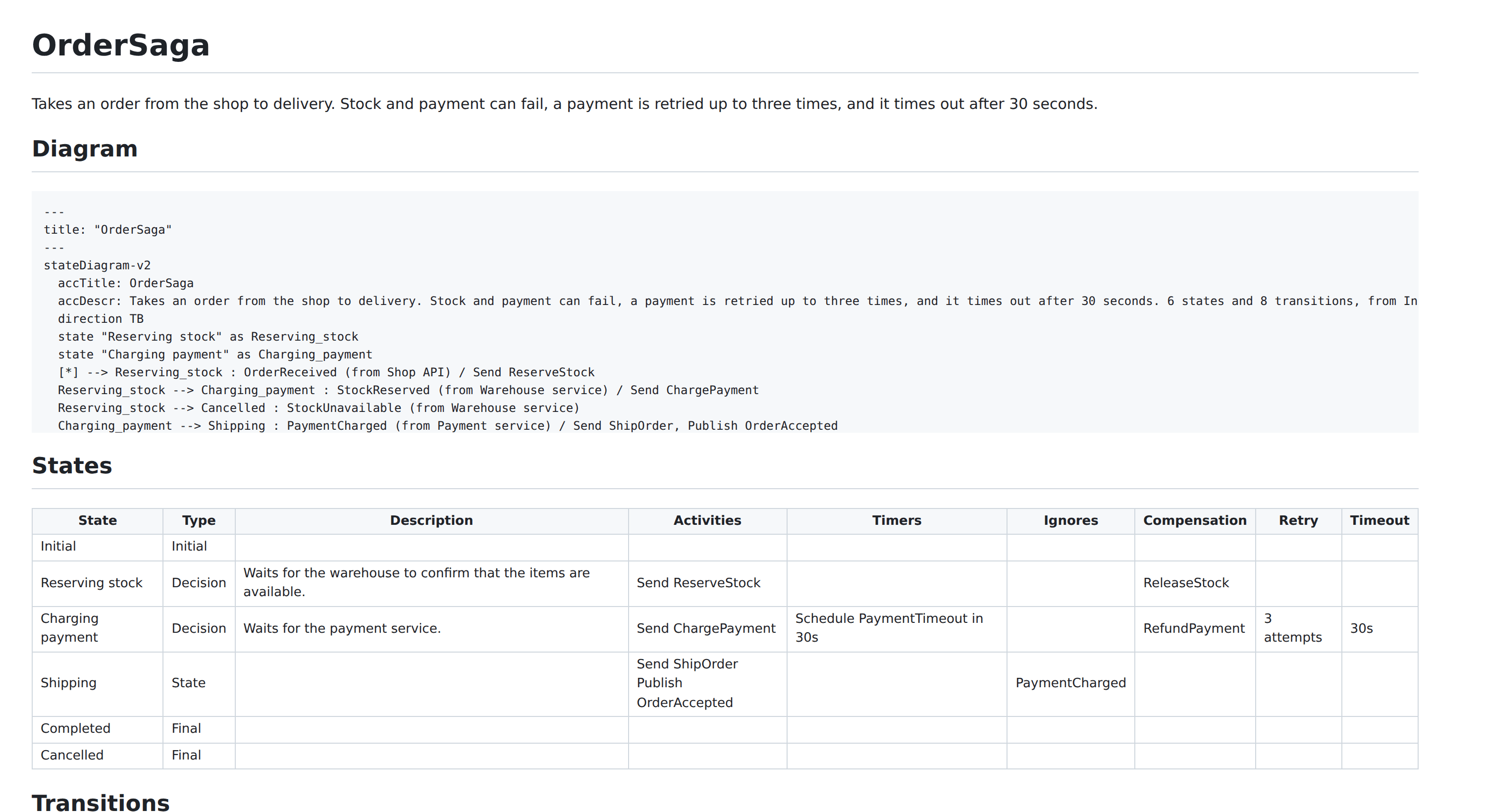Click the Ignores column header
1486x812 pixels.
1071,521
